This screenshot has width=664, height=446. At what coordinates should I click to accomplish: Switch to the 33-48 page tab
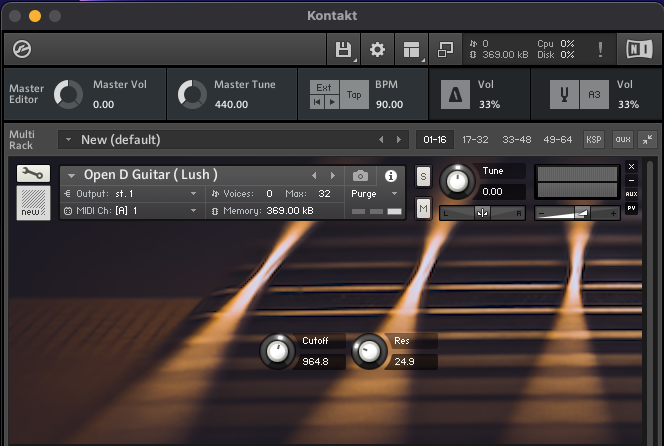(x=517, y=139)
